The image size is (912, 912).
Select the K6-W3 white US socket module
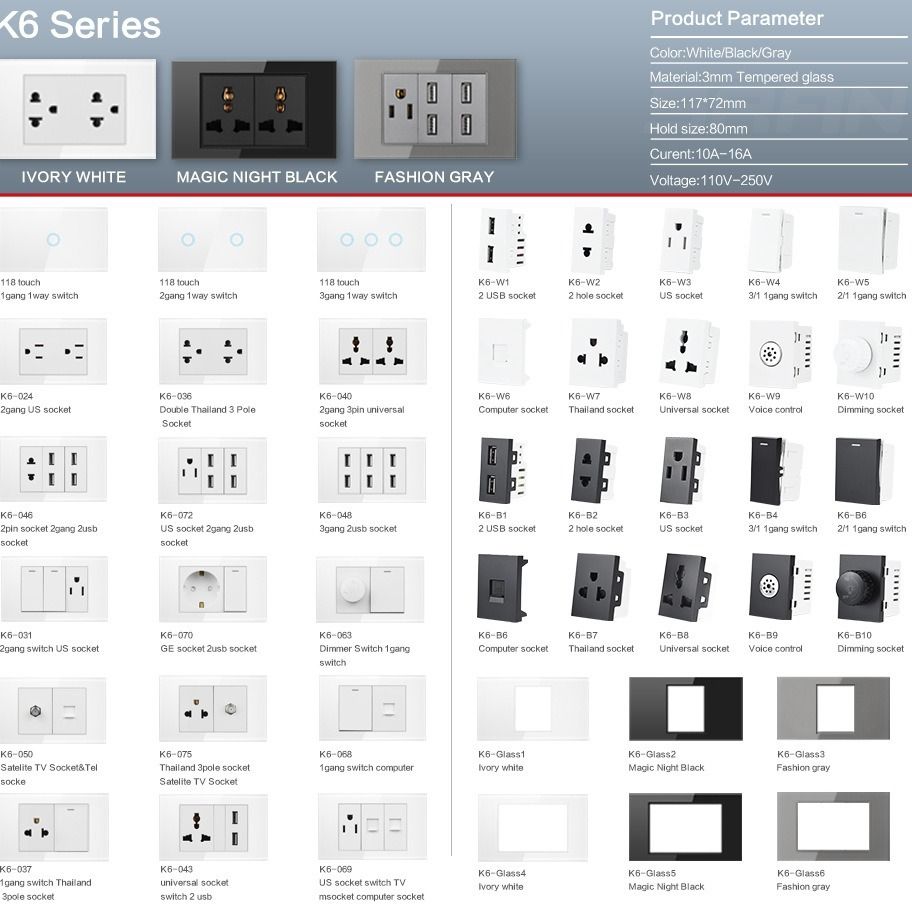click(682, 240)
